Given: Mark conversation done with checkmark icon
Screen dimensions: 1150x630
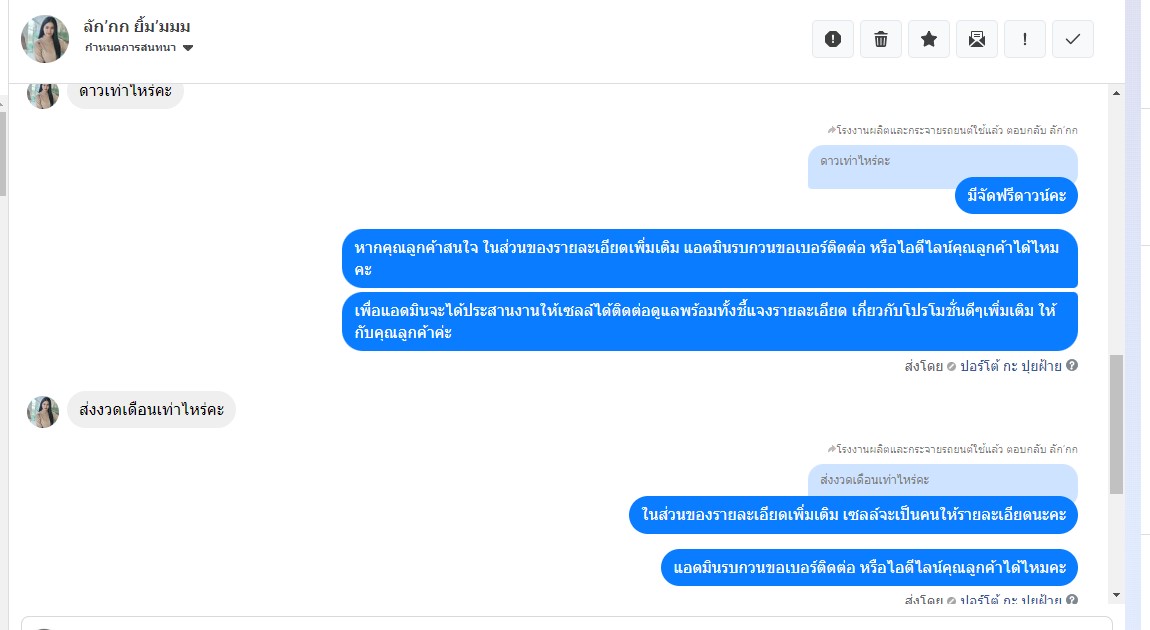Looking at the screenshot, I should tap(1073, 39).
